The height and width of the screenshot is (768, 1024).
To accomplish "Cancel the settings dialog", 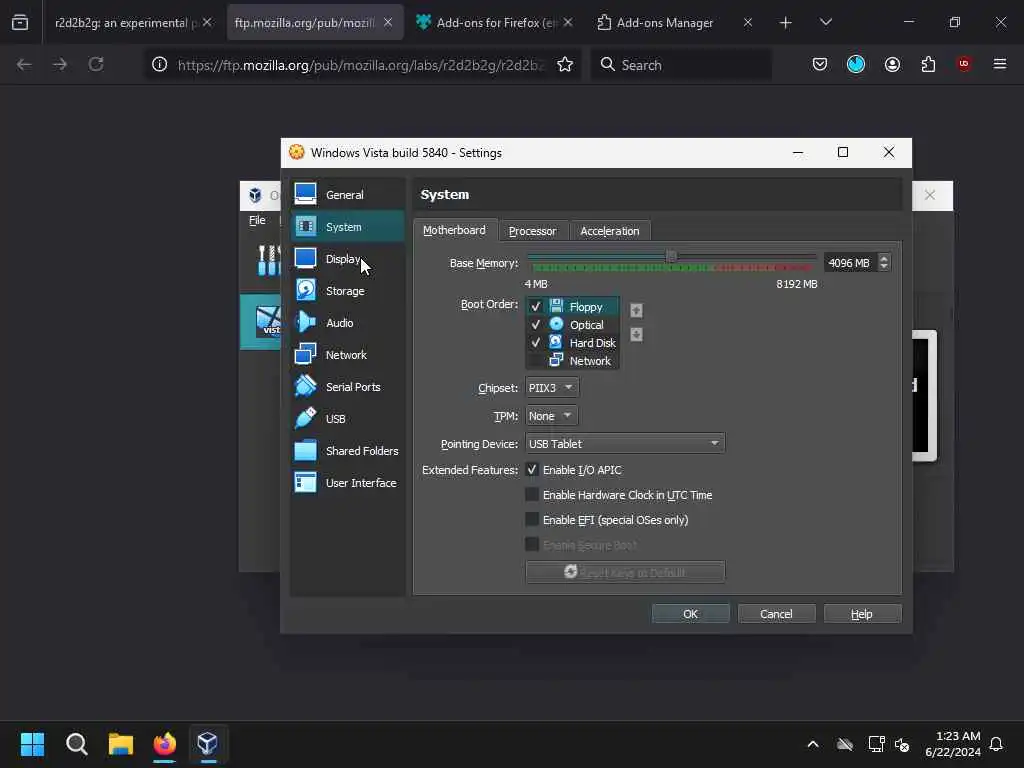I will [776, 613].
